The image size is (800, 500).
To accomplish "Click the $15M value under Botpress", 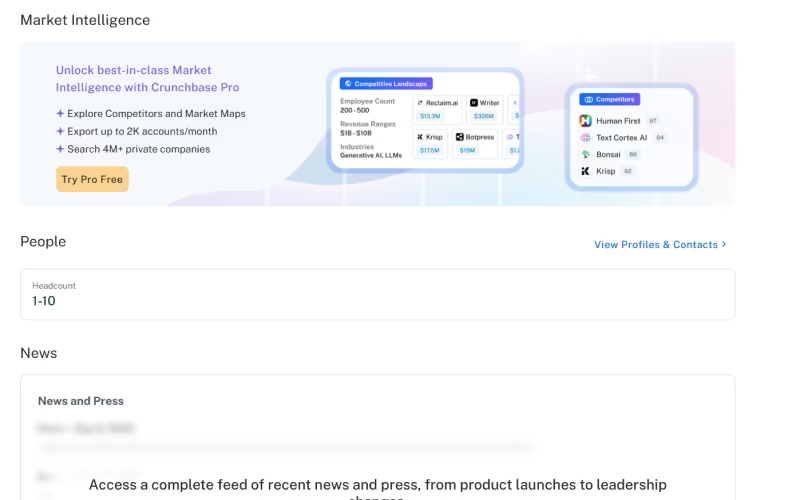I will pos(467,150).
